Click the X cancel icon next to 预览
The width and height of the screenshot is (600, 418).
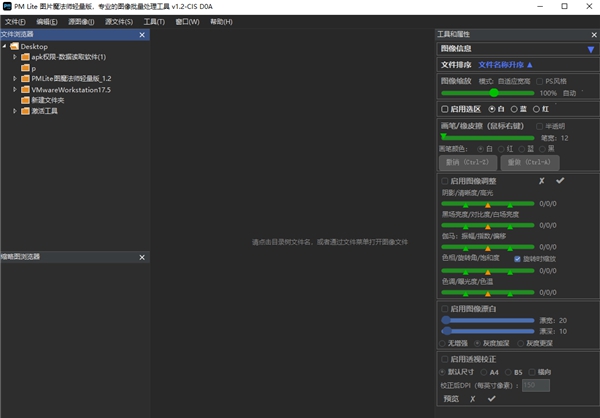coord(473,399)
